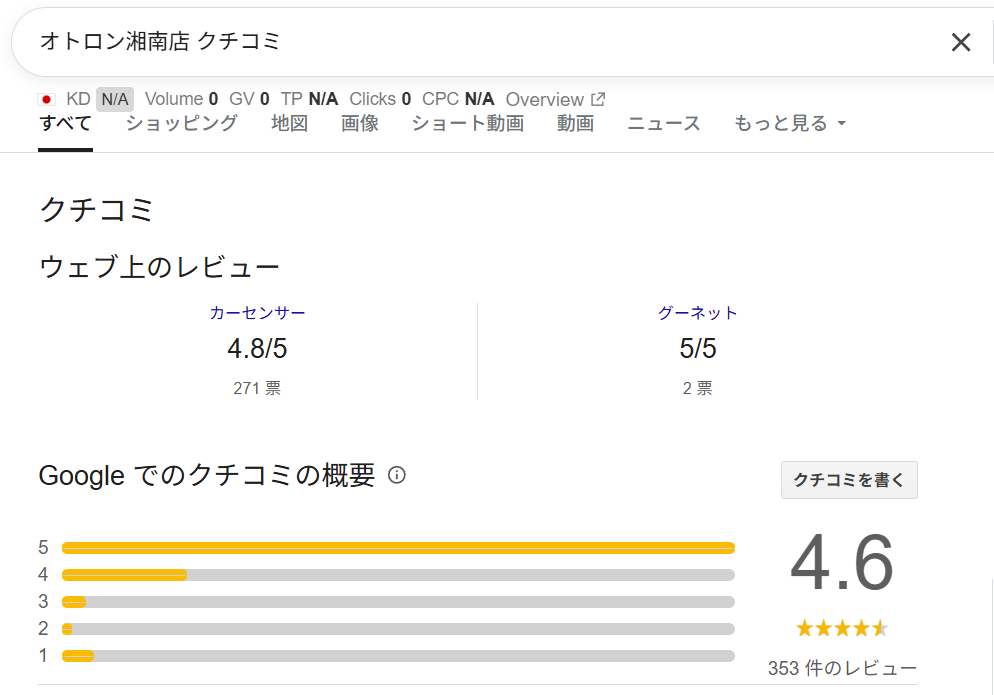The width and height of the screenshot is (994, 695).
Task: Open the 動画 tab
Action: (x=575, y=124)
